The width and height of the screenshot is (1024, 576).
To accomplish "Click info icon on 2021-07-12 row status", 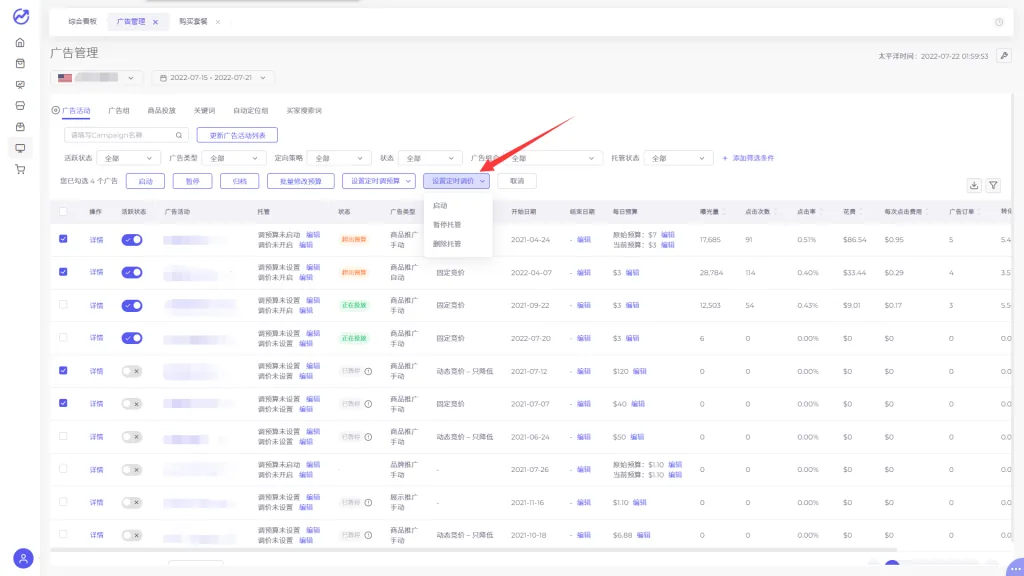I will [x=368, y=371].
